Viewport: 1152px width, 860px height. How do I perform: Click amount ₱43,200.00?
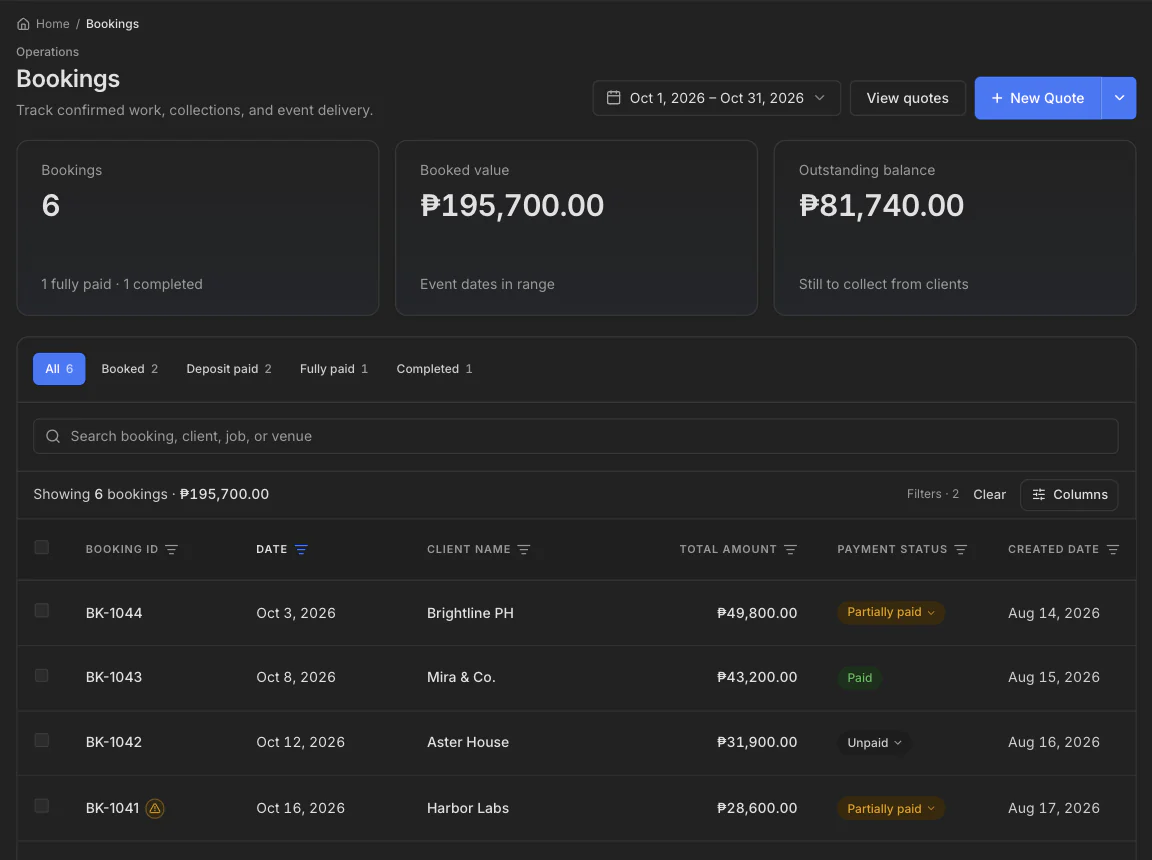point(757,677)
